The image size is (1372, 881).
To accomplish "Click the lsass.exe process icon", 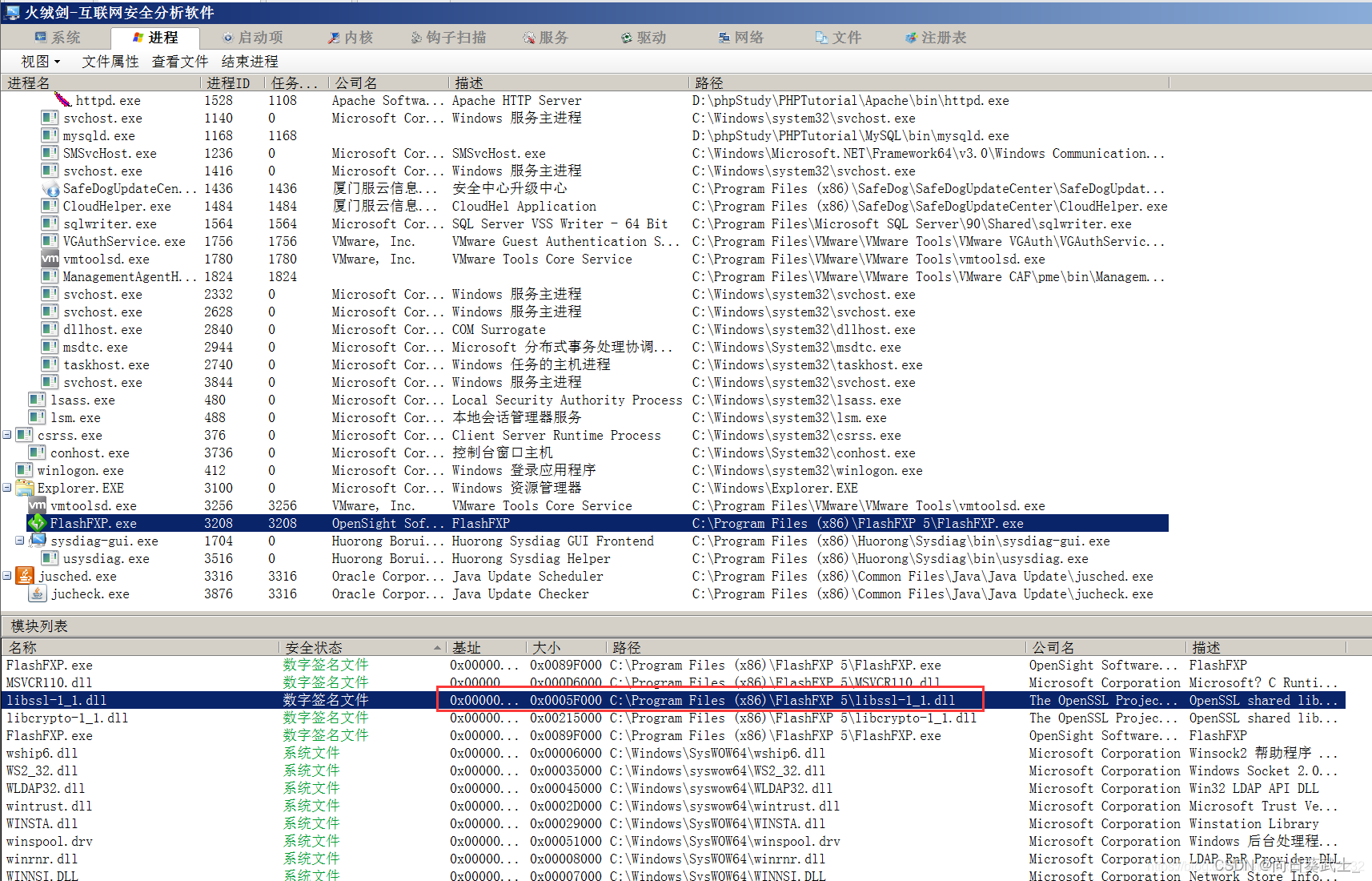I will [x=37, y=400].
